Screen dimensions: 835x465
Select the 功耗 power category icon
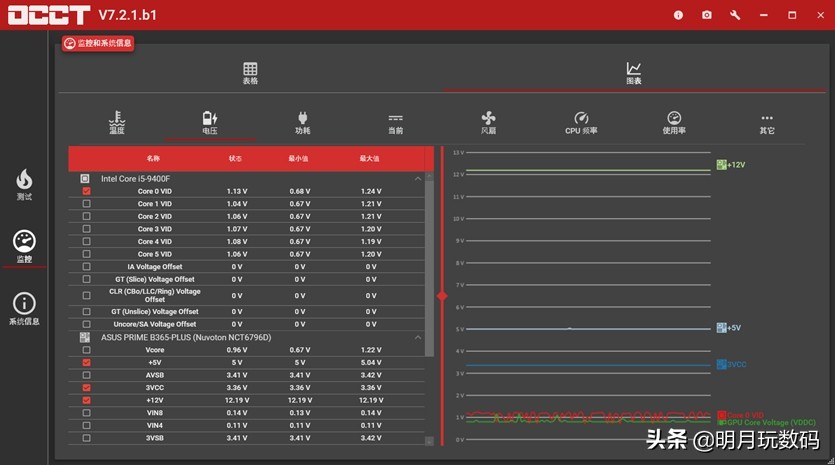302,122
